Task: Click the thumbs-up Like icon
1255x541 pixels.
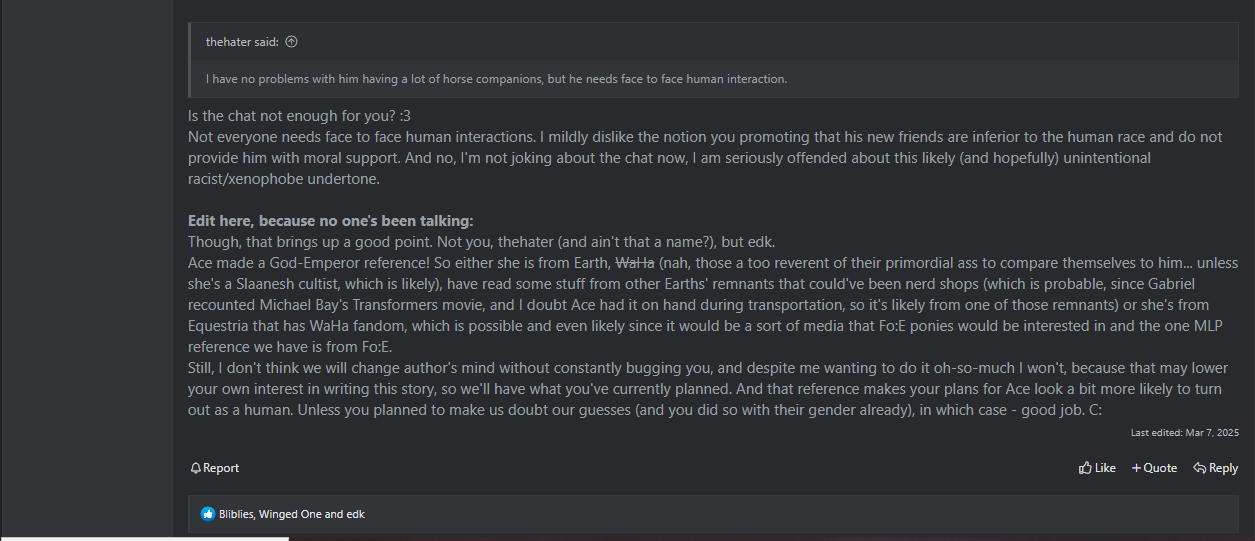Action: pos(1085,468)
